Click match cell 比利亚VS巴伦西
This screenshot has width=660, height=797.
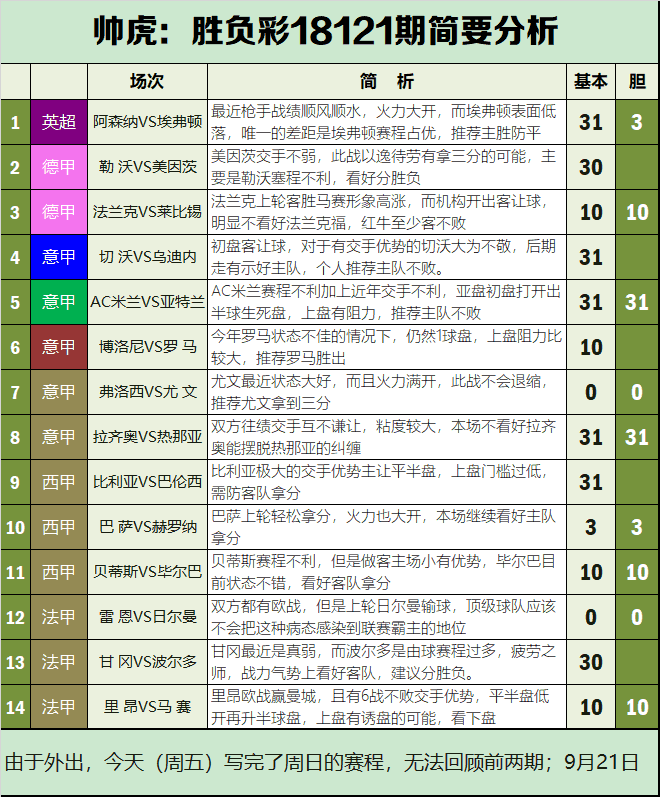(147, 482)
